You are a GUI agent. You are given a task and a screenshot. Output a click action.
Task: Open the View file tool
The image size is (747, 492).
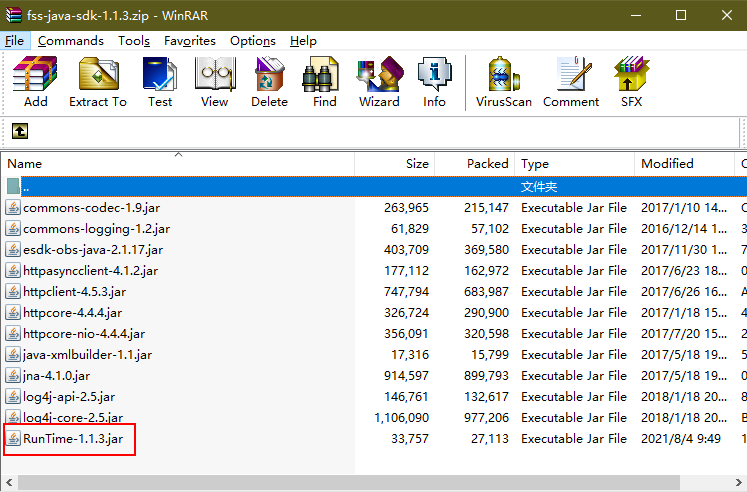pos(214,81)
